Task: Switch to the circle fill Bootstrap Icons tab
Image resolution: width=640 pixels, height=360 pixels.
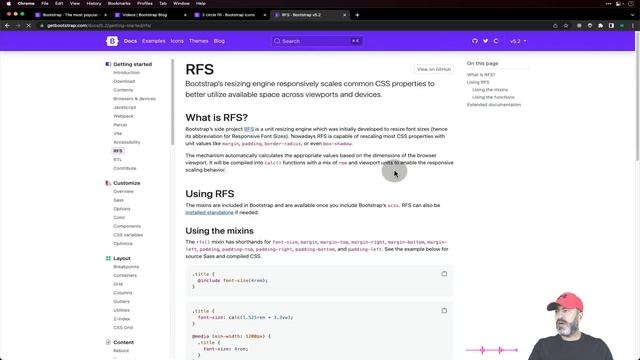Action: pyautogui.click(x=230, y=15)
